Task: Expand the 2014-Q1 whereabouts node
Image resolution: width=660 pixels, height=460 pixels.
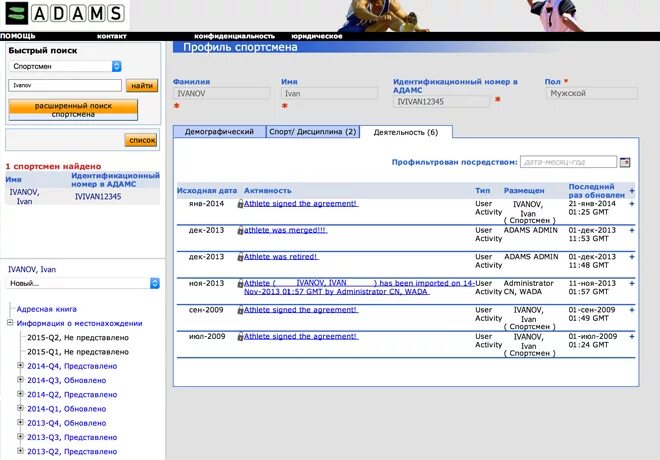Action: [x=20, y=408]
